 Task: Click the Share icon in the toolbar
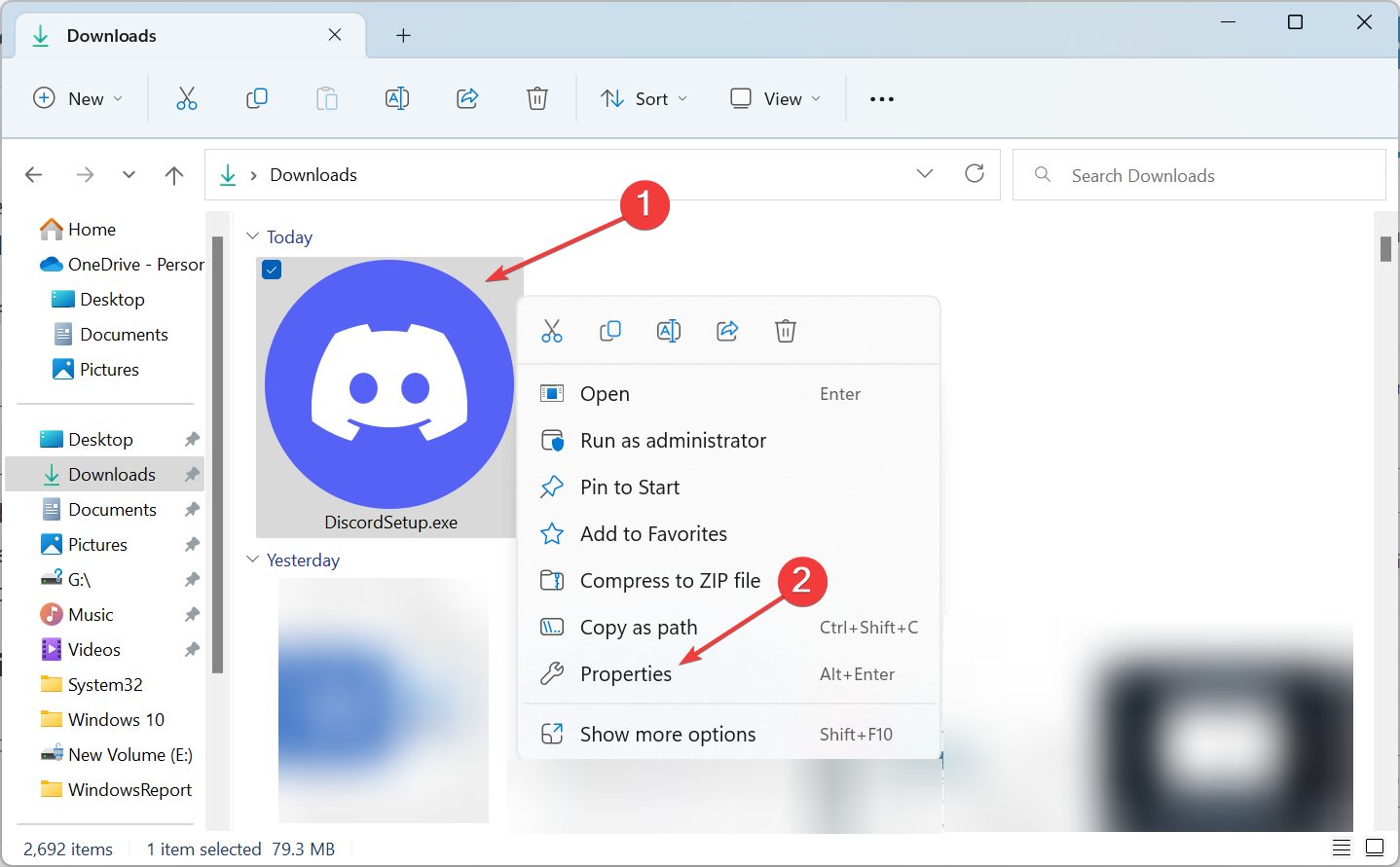click(467, 98)
